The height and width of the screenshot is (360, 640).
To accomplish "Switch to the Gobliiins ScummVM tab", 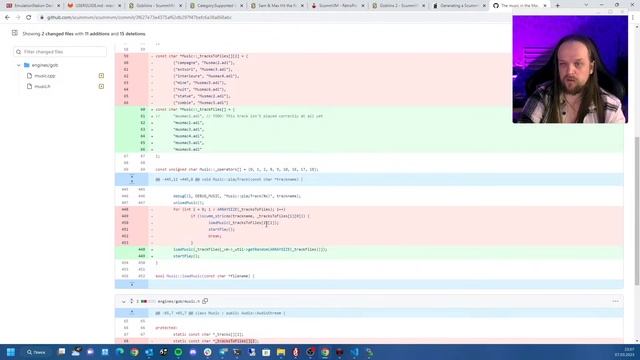I will click(155, 6).
